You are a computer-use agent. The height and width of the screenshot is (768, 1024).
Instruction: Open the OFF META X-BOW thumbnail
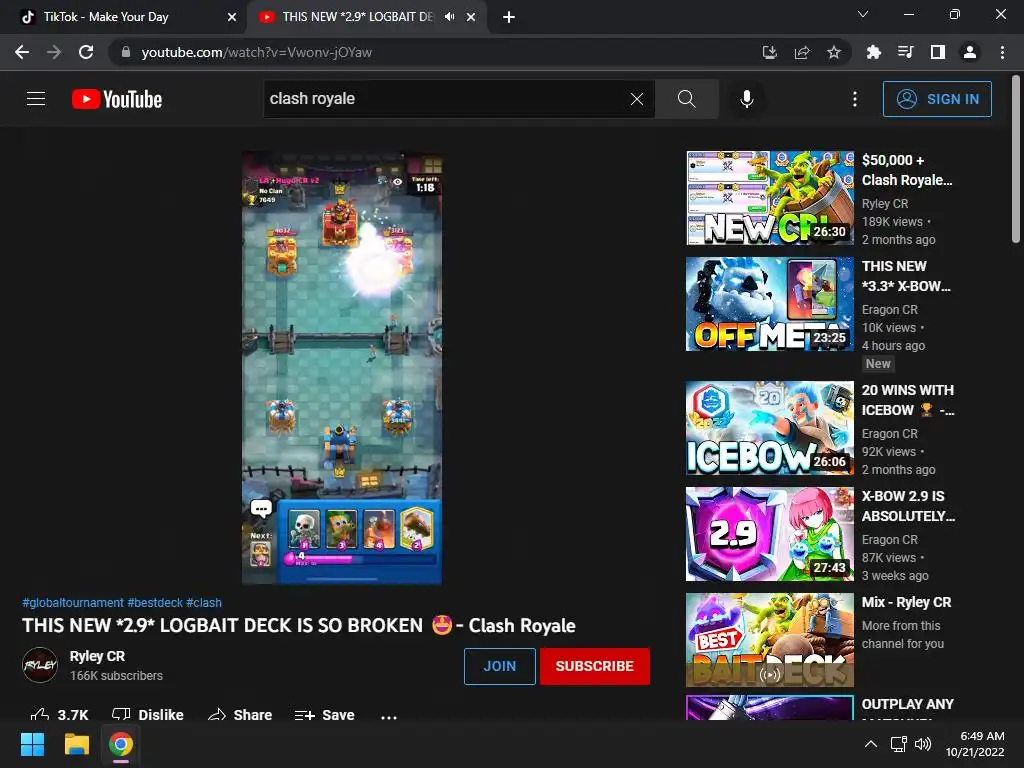(770, 304)
